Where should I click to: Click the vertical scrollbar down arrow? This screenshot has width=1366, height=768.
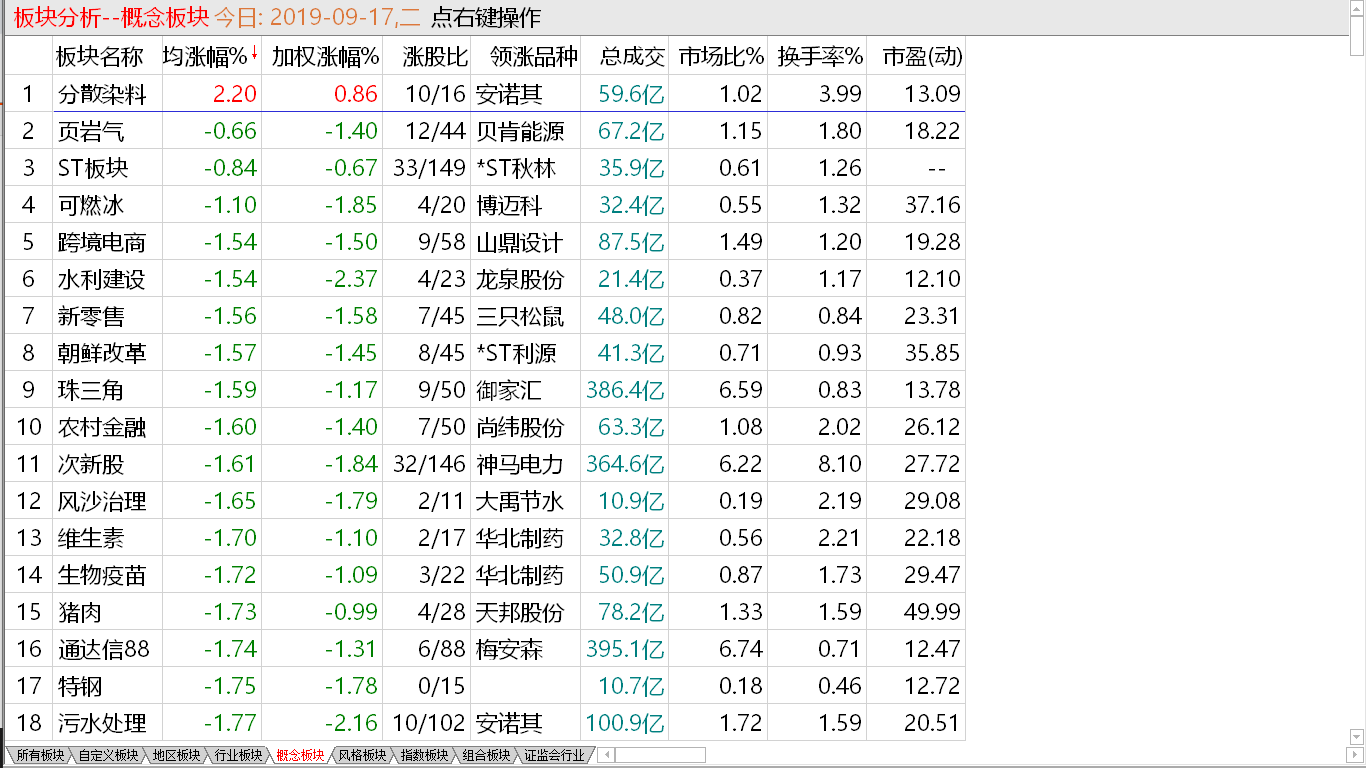click(1357, 736)
